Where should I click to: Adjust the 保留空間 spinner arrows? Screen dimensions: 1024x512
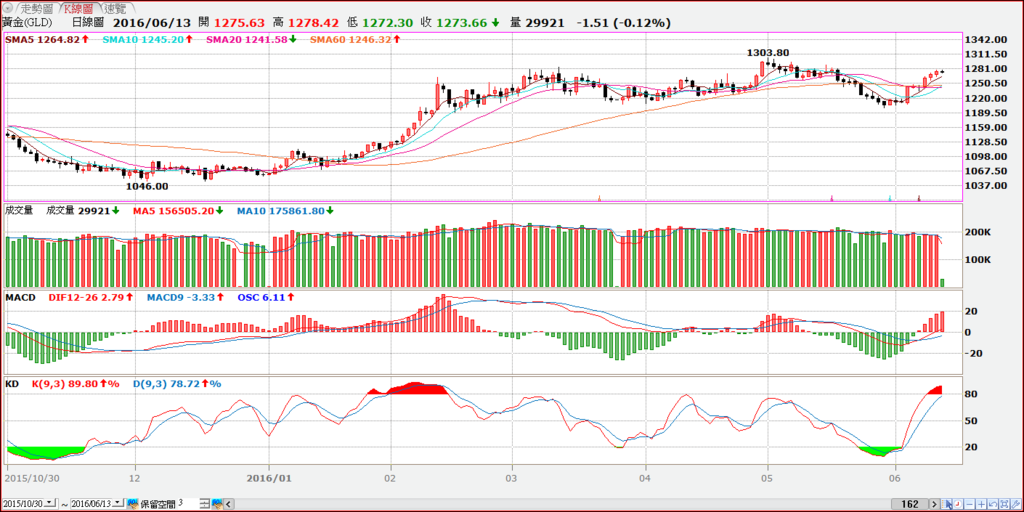tap(204, 504)
